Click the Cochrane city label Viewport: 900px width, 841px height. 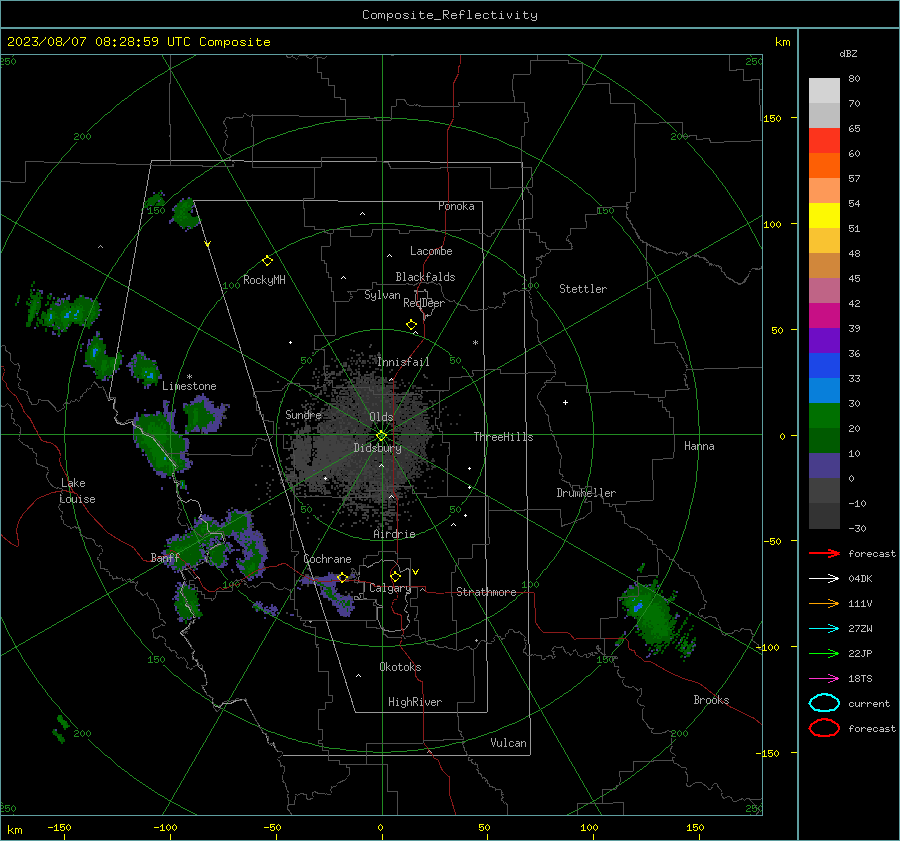click(327, 559)
